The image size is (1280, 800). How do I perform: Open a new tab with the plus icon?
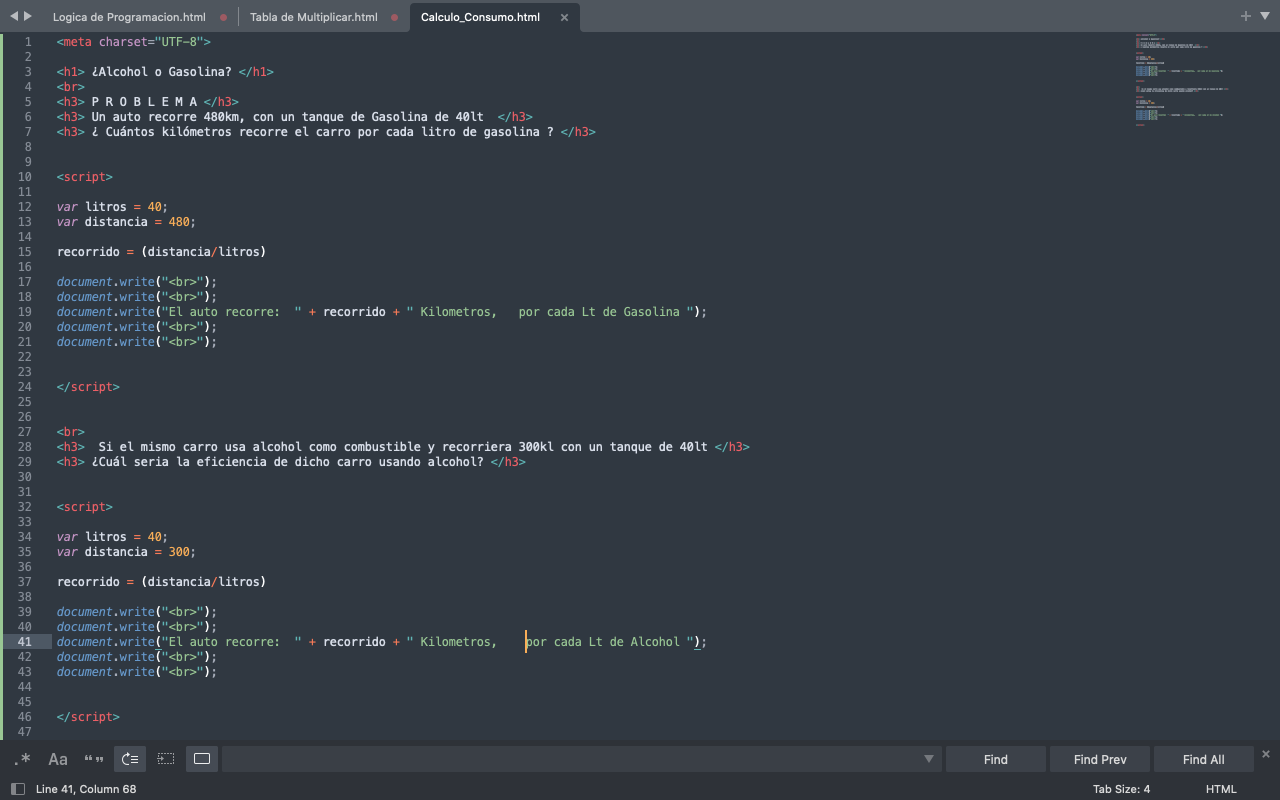[1245, 16]
